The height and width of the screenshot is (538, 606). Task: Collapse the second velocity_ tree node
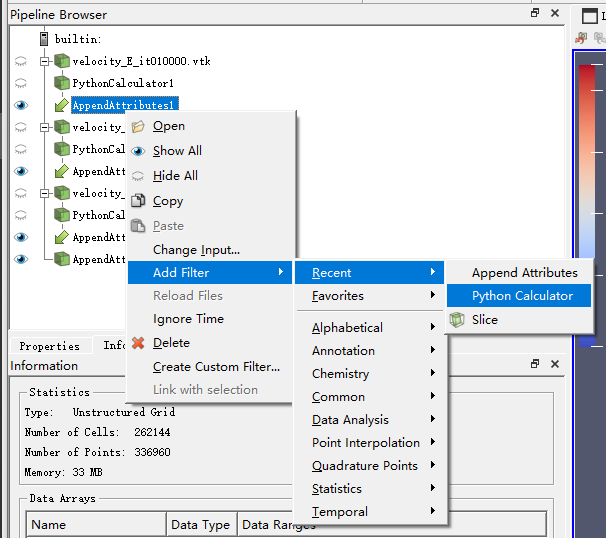click(45, 127)
